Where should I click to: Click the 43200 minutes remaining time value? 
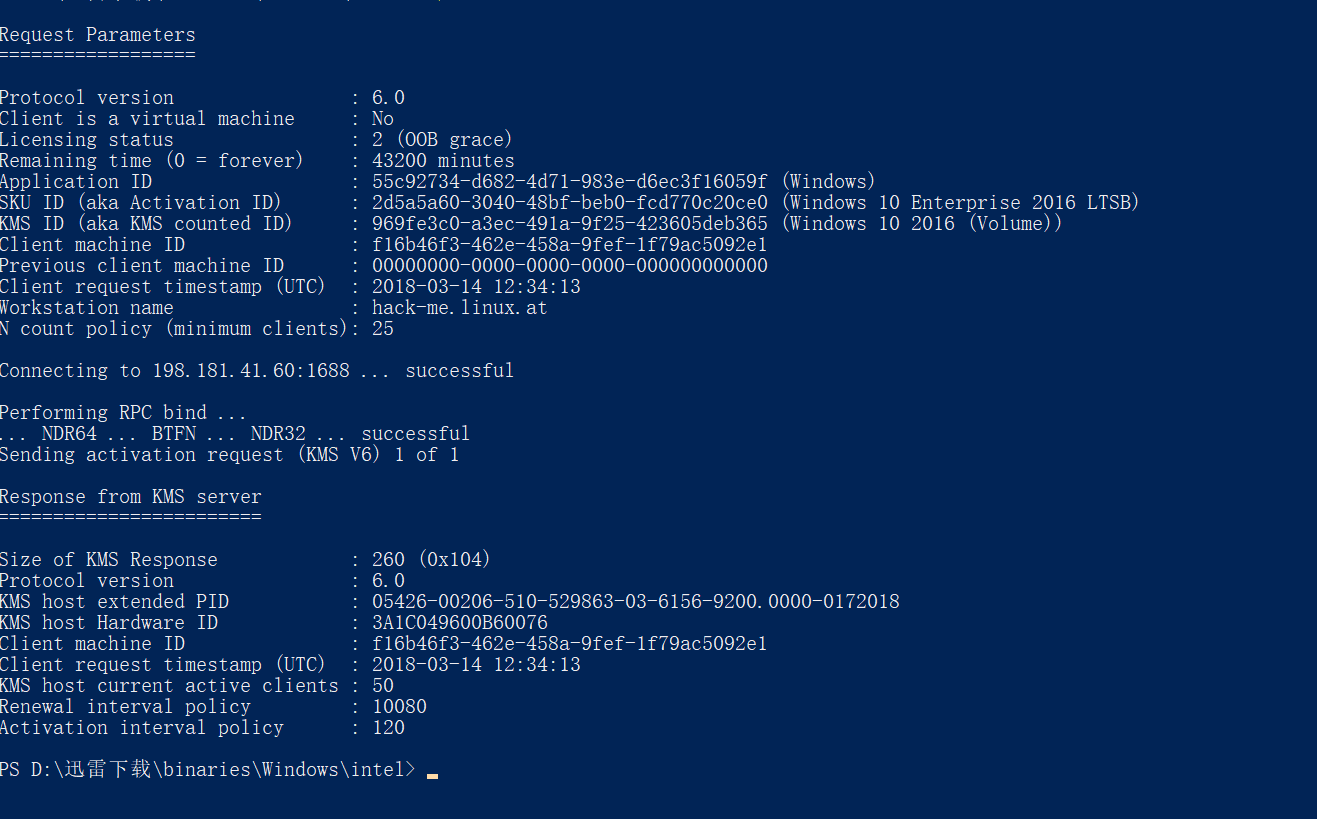[443, 161]
